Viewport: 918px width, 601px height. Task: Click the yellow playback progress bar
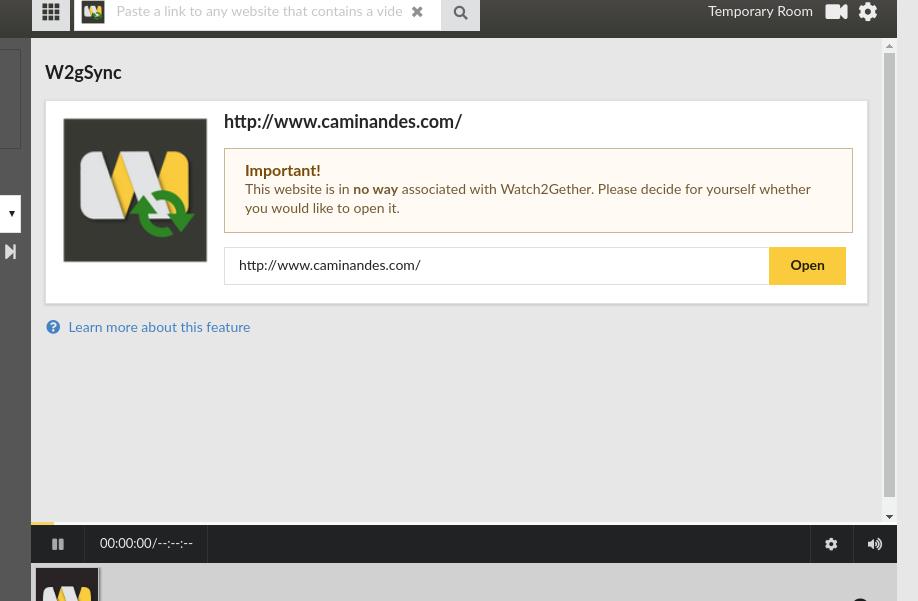[x=42, y=523]
